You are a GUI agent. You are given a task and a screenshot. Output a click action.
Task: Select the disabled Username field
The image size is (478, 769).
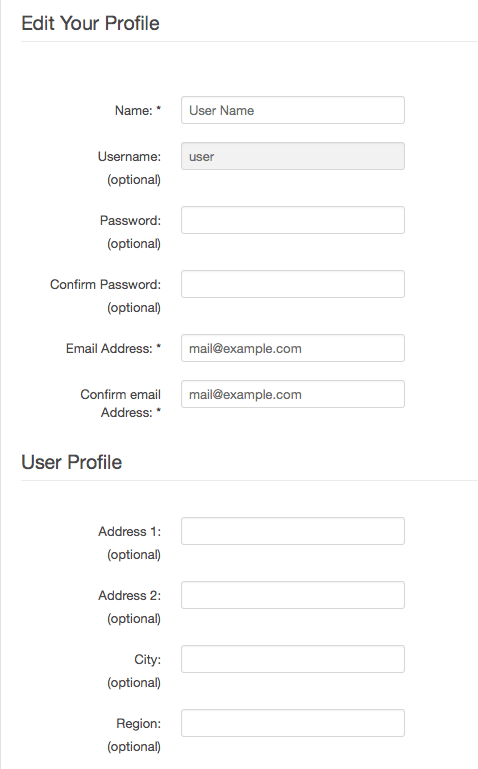tap(293, 156)
